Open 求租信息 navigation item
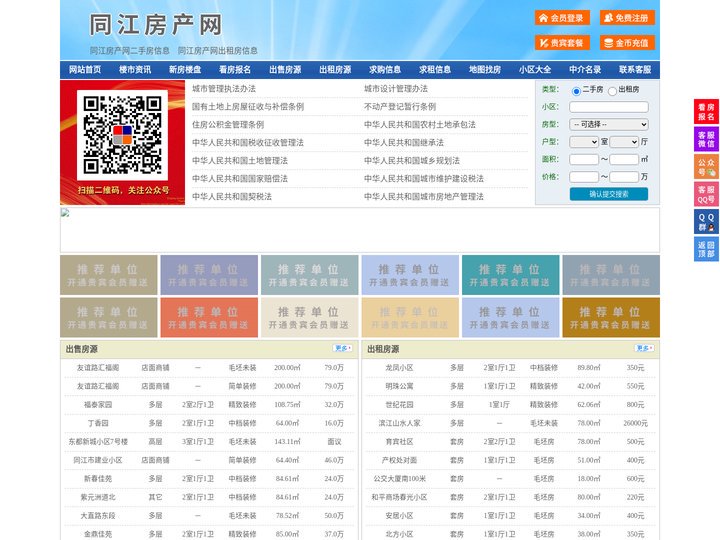Viewport: 720px width, 540px height. tap(435, 70)
